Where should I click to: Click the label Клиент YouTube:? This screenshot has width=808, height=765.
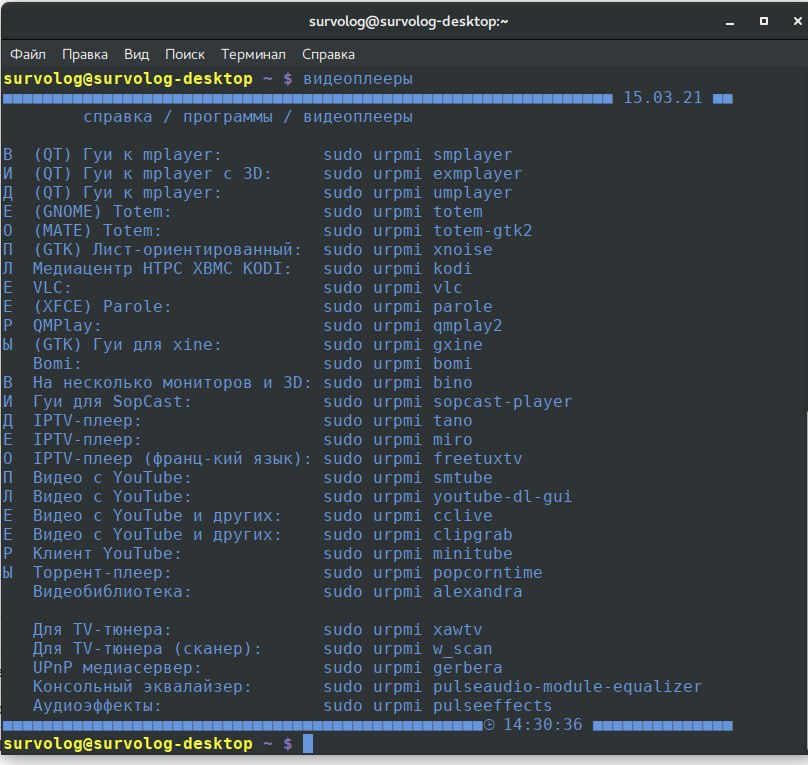[x=107, y=554]
